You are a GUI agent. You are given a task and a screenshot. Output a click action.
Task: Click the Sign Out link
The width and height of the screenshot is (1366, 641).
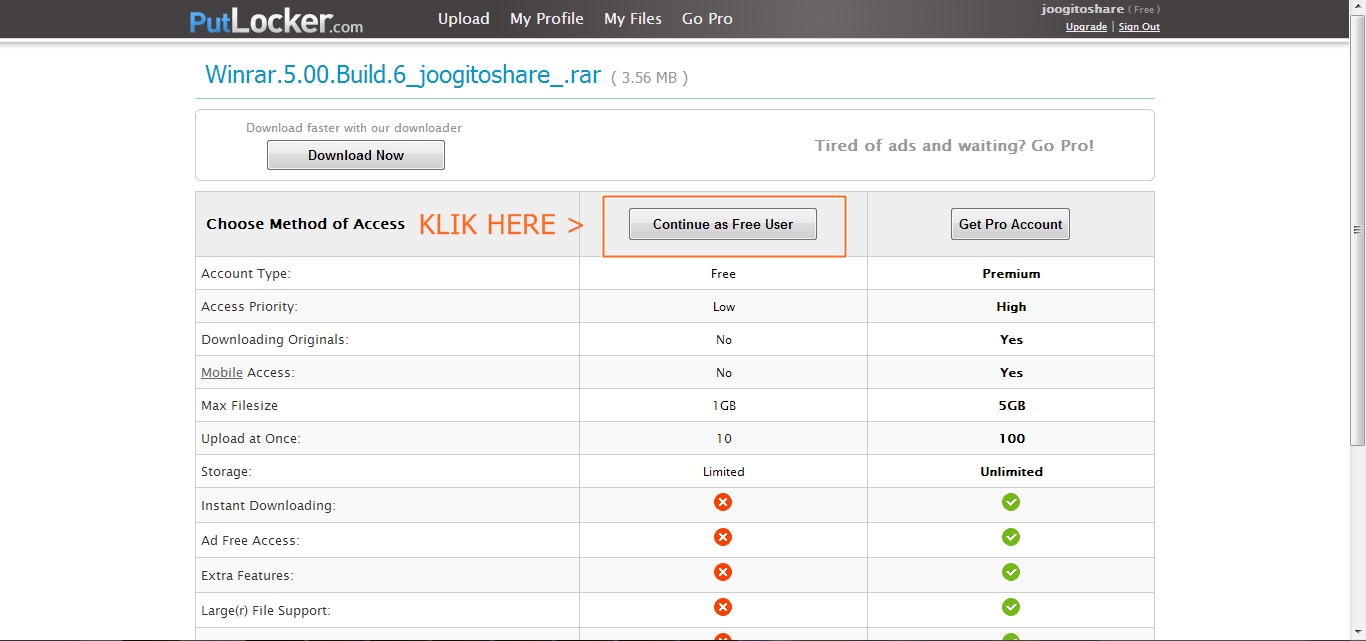click(1139, 27)
